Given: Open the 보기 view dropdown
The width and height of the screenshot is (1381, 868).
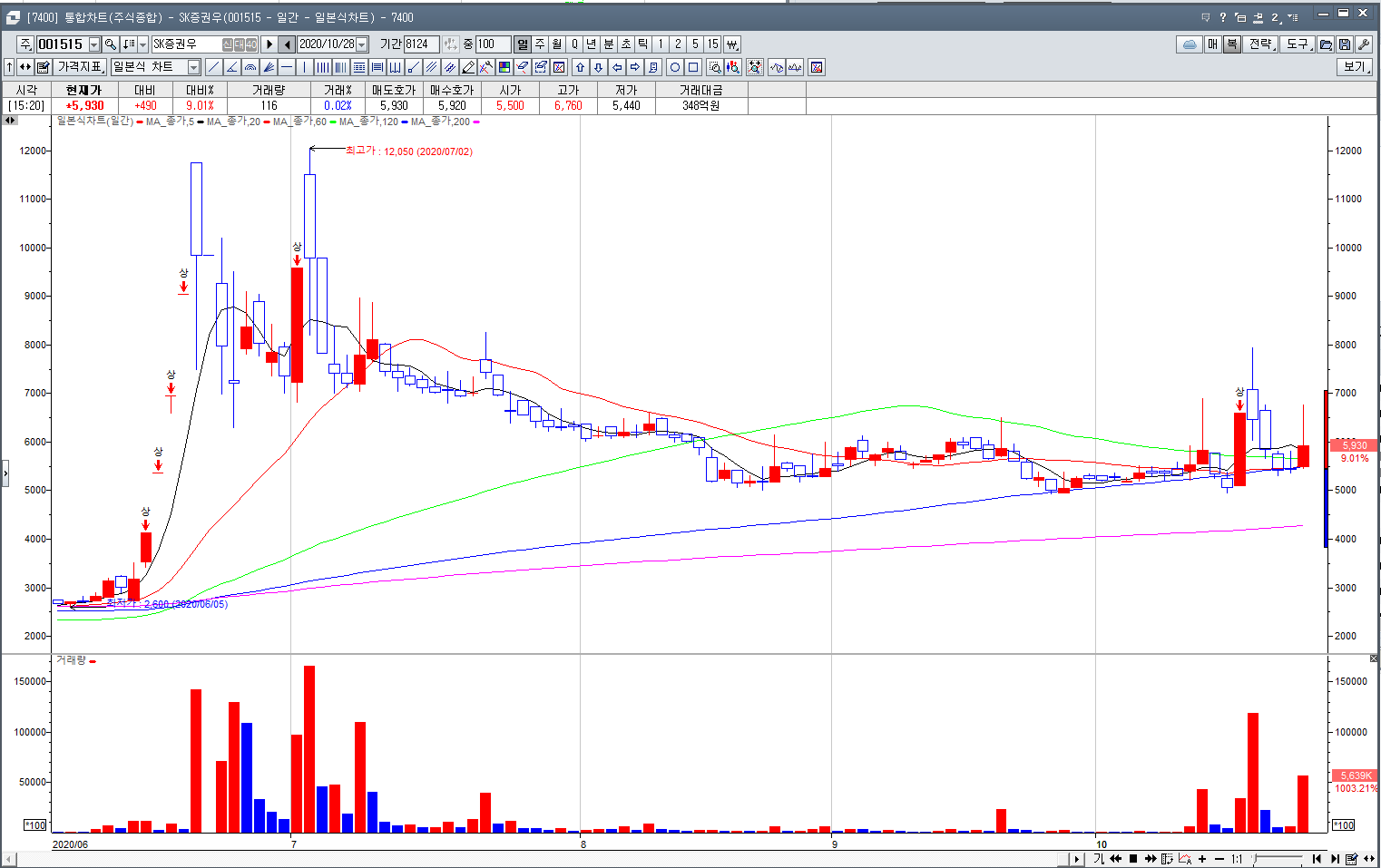Looking at the screenshot, I should 1355,67.
